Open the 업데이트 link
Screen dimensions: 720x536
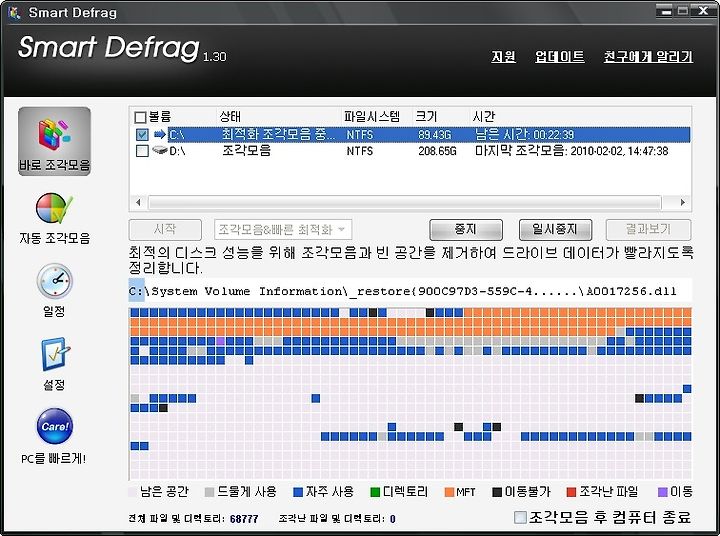point(559,57)
